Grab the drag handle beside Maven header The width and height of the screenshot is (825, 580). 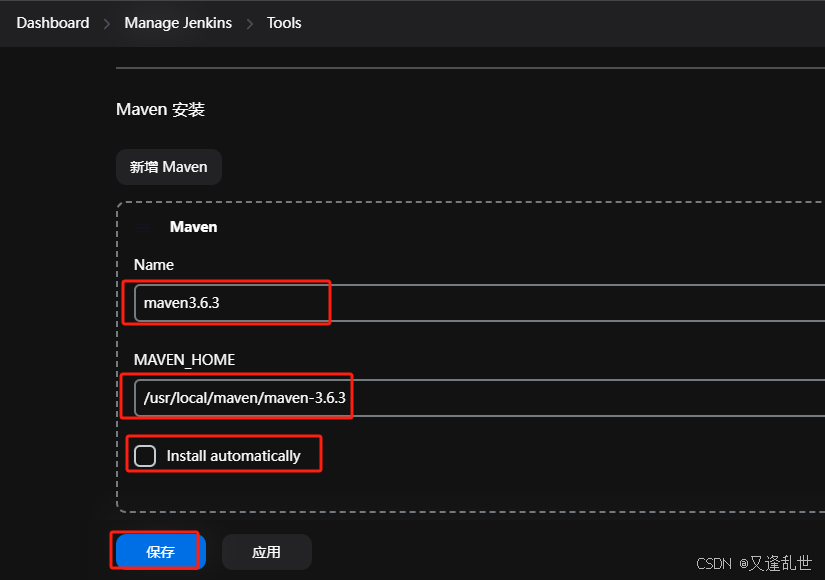(143, 227)
